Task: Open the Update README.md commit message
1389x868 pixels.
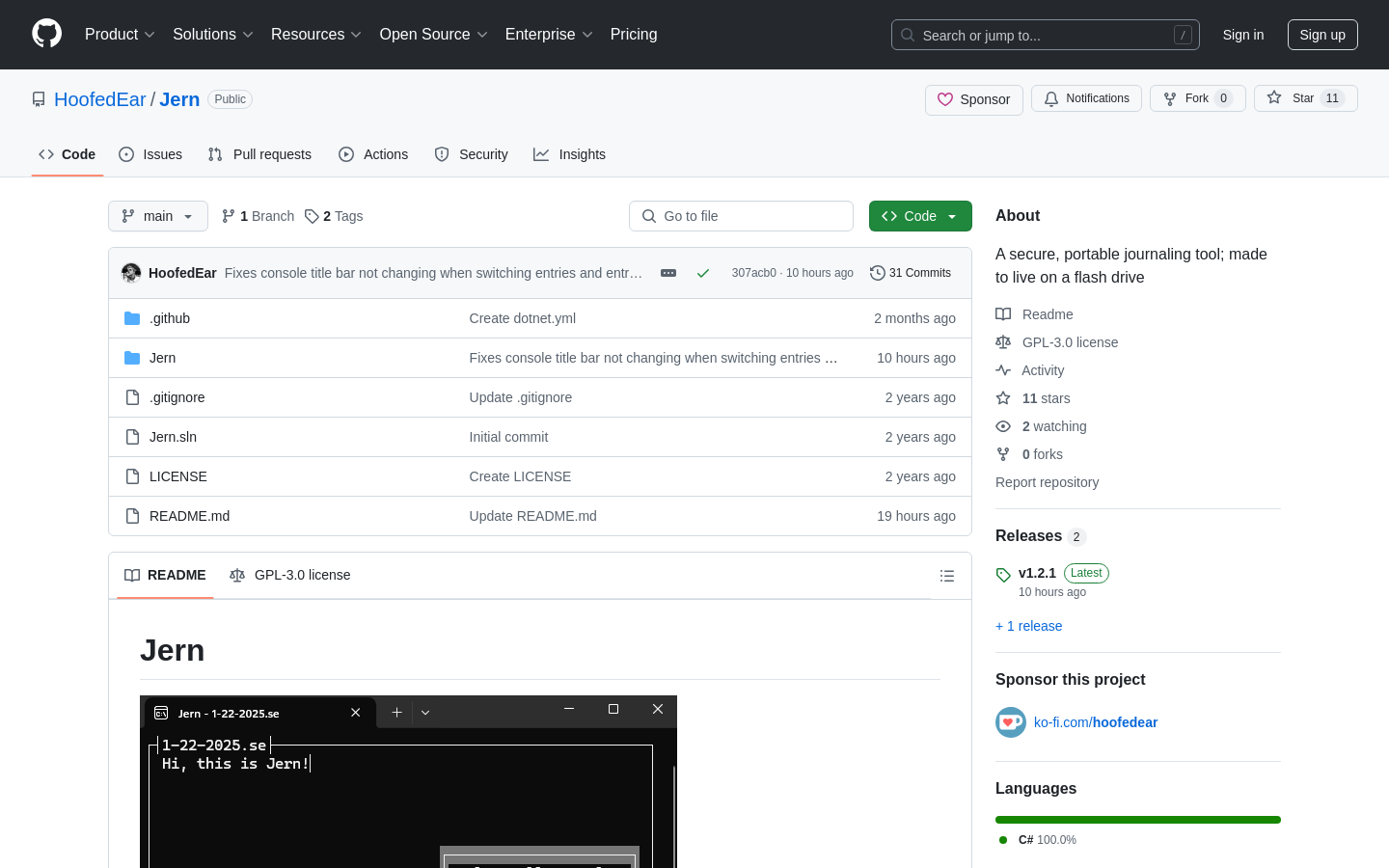Action: click(532, 516)
